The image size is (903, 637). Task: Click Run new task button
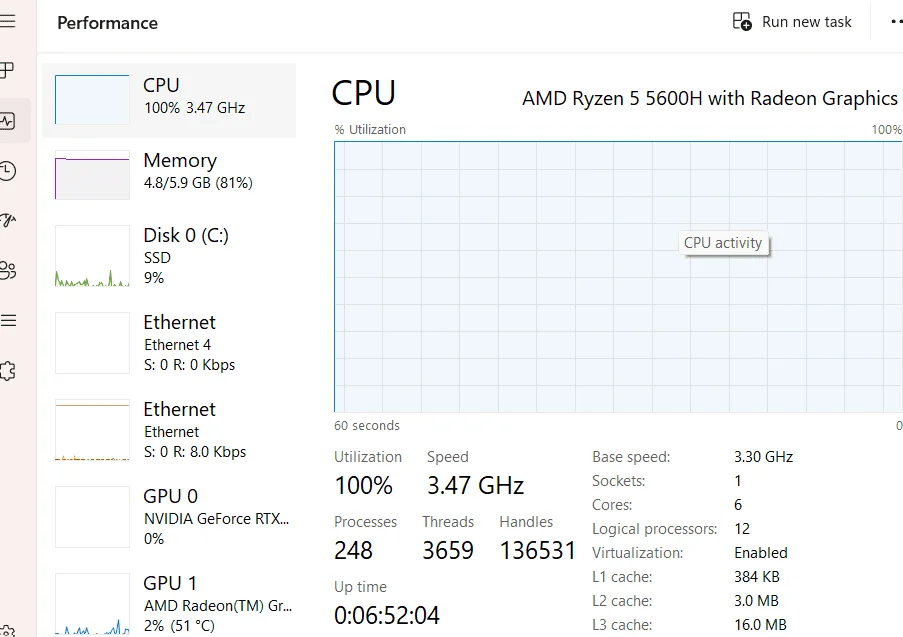[x=792, y=22]
